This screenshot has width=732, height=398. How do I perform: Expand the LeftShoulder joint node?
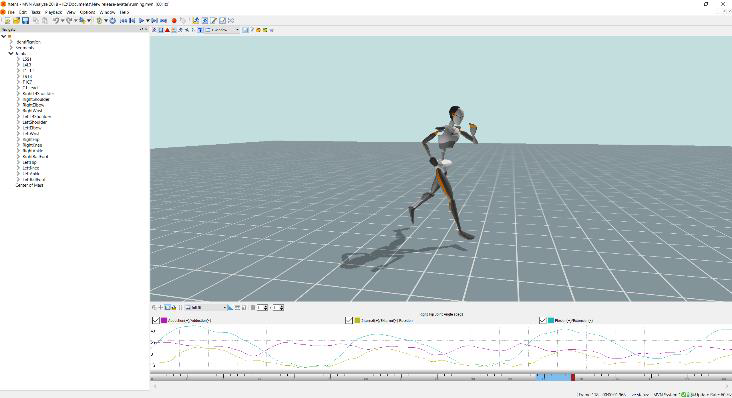18,122
